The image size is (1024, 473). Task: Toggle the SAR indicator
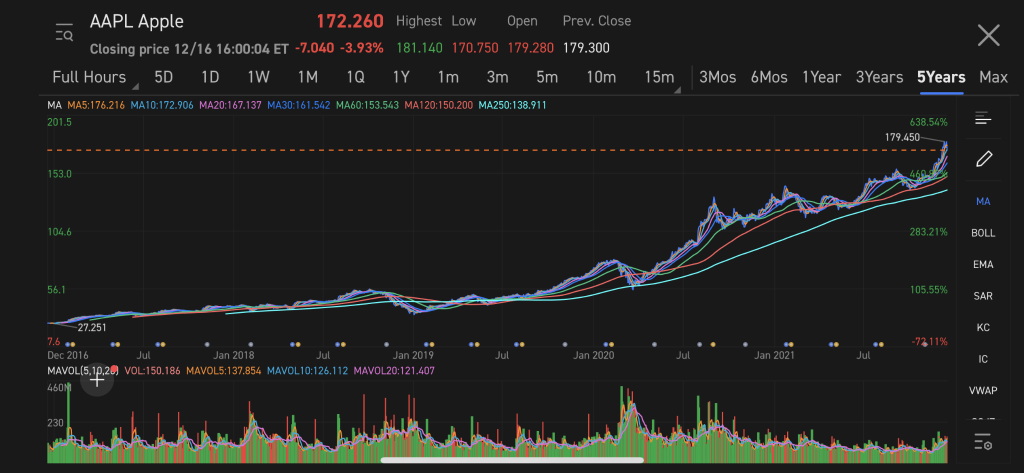pyautogui.click(x=983, y=296)
